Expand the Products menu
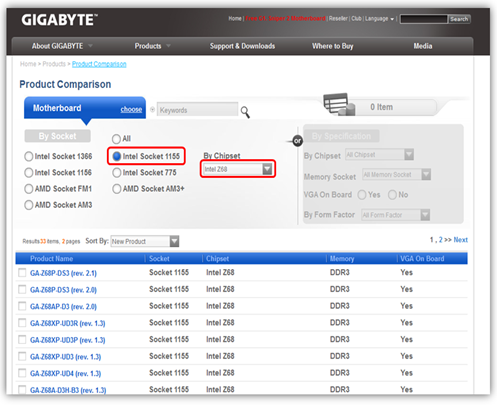The height and width of the screenshot is (405, 497). pyautogui.click(x=152, y=46)
